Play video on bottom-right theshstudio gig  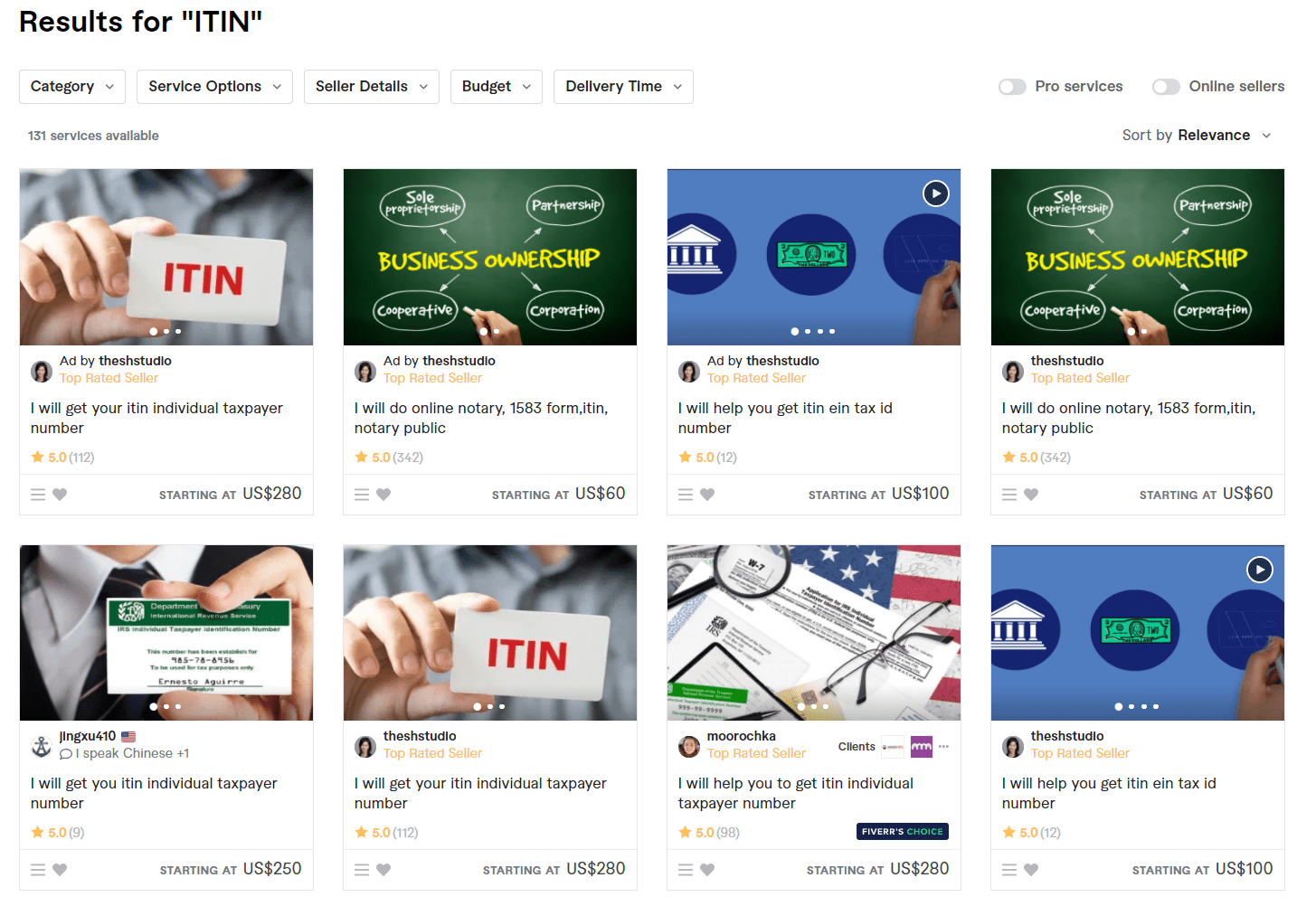(1260, 569)
